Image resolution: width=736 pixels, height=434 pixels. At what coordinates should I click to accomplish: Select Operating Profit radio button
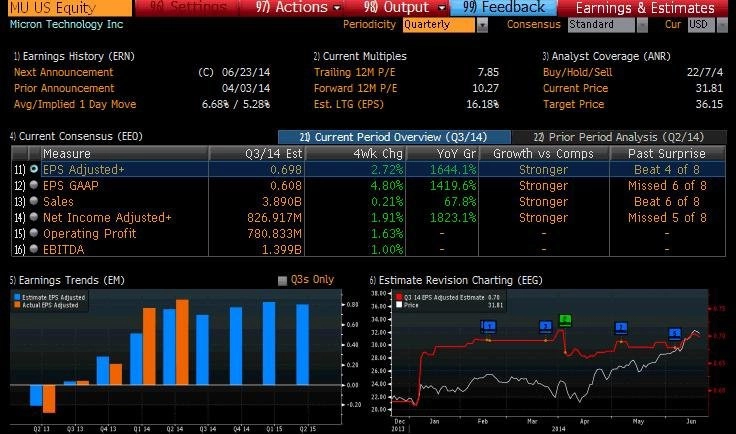click(x=34, y=233)
